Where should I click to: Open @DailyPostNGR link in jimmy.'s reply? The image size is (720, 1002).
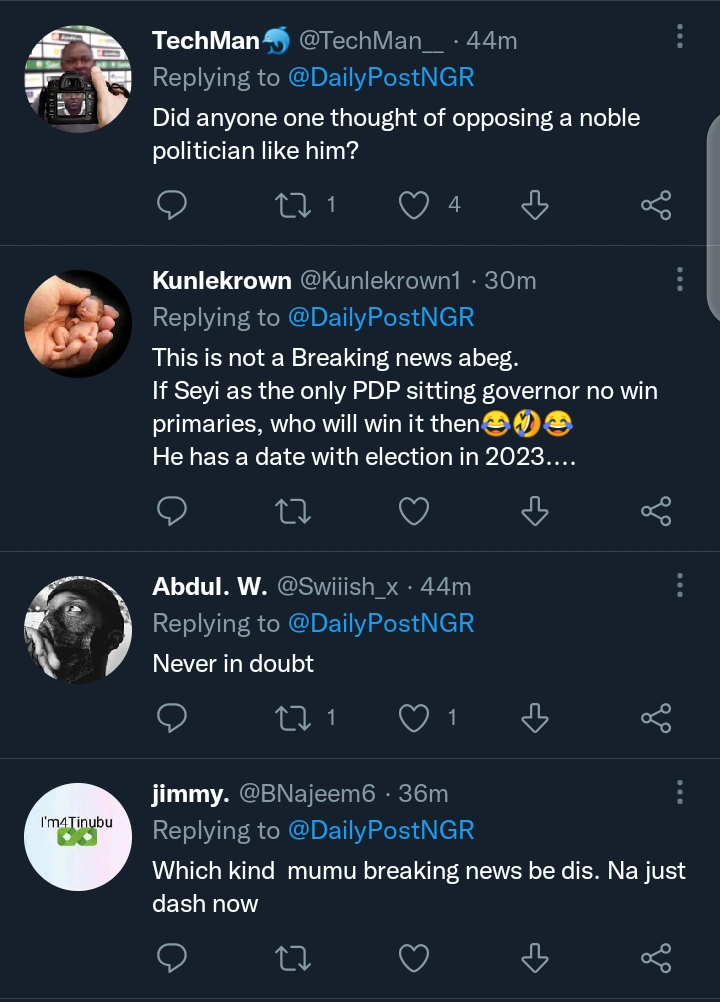(x=381, y=830)
